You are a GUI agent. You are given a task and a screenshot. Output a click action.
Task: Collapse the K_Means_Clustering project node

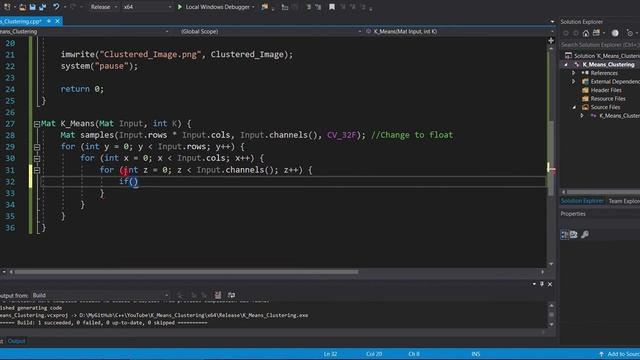click(x=566, y=64)
